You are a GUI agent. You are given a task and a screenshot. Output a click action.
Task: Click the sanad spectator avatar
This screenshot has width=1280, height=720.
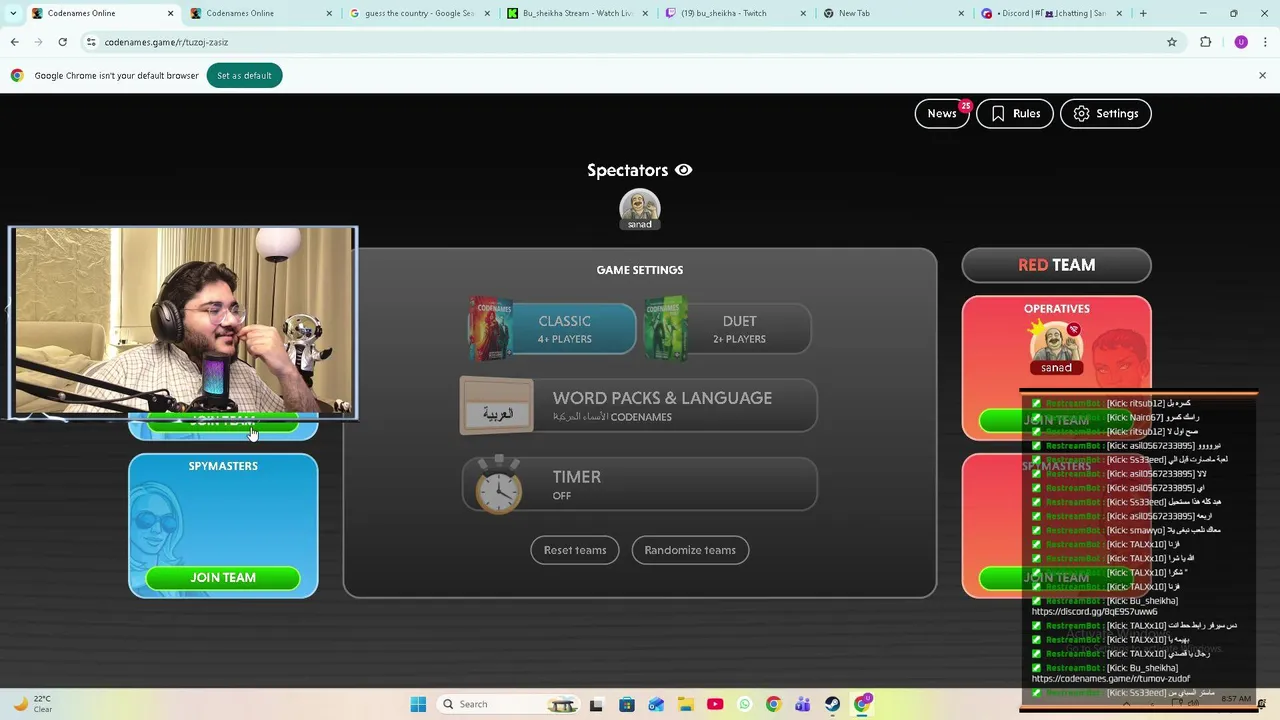pyautogui.click(x=640, y=209)
